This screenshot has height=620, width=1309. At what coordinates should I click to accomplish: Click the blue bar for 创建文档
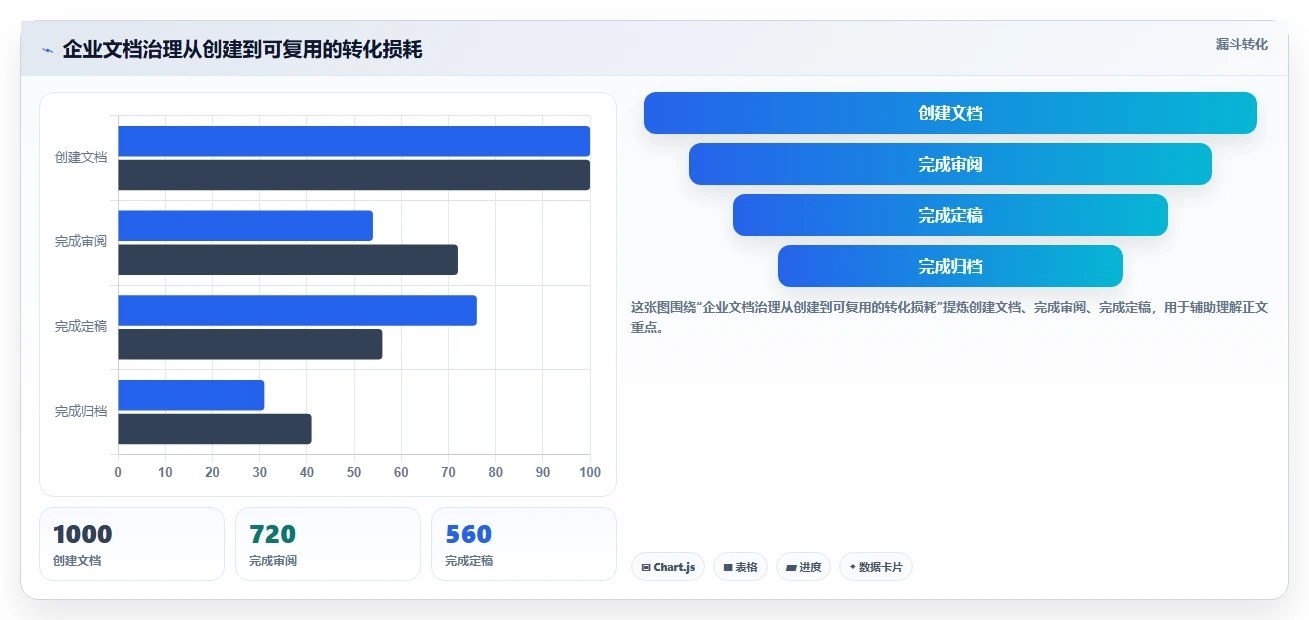pyautogui.click(x=354, y=141)
